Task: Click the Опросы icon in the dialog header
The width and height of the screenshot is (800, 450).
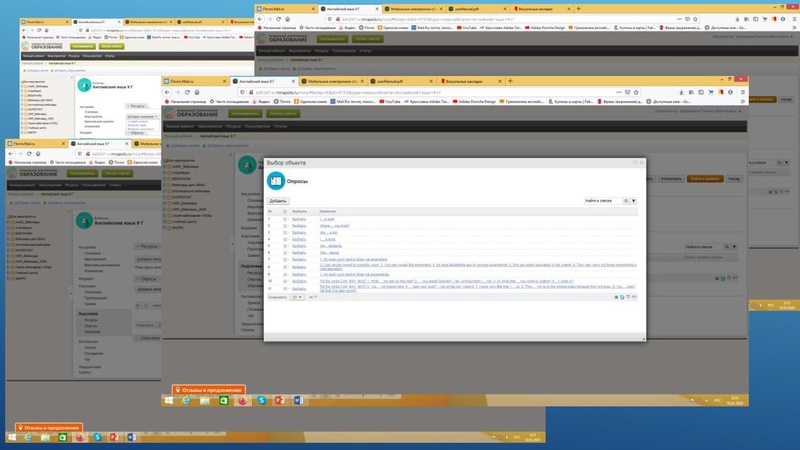Action: (x=276, y=181)
